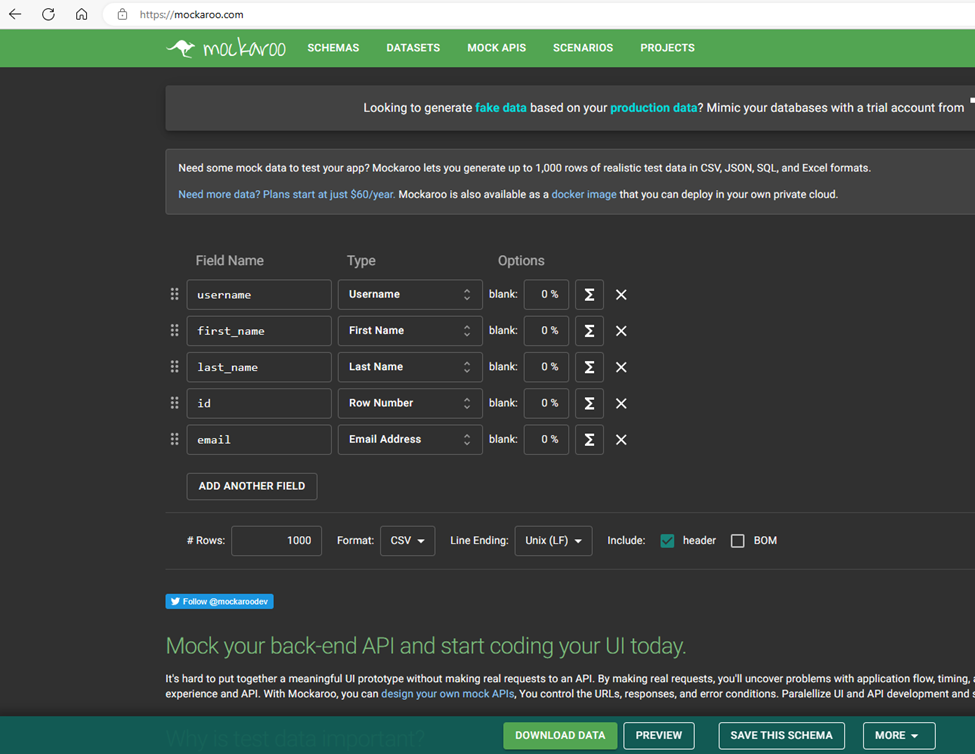Remove the id field with X
Viewport: 975px width, 754px height.
pos(621,403)
